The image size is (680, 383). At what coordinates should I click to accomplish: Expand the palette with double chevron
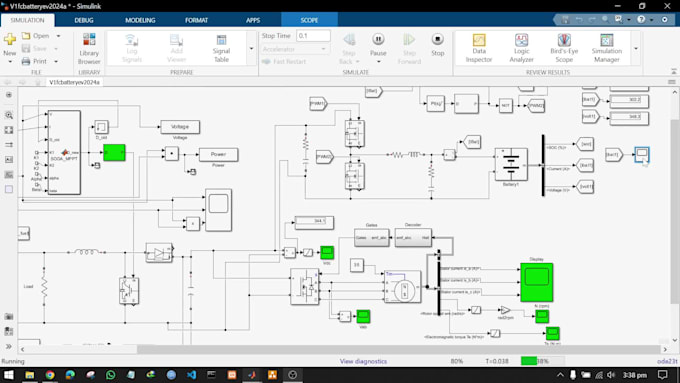click(9, 346)
